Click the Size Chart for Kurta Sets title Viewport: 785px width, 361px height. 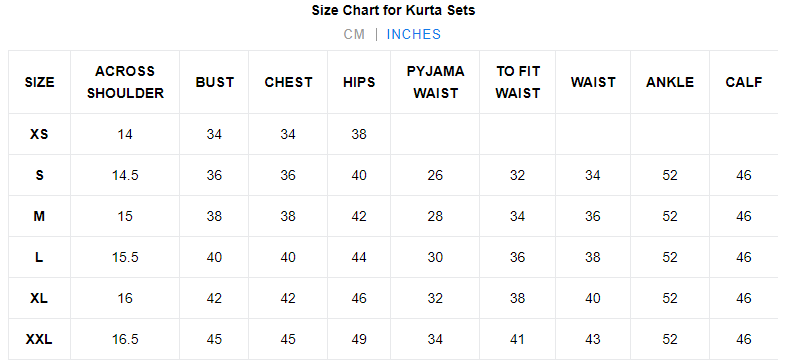[393, 10]
